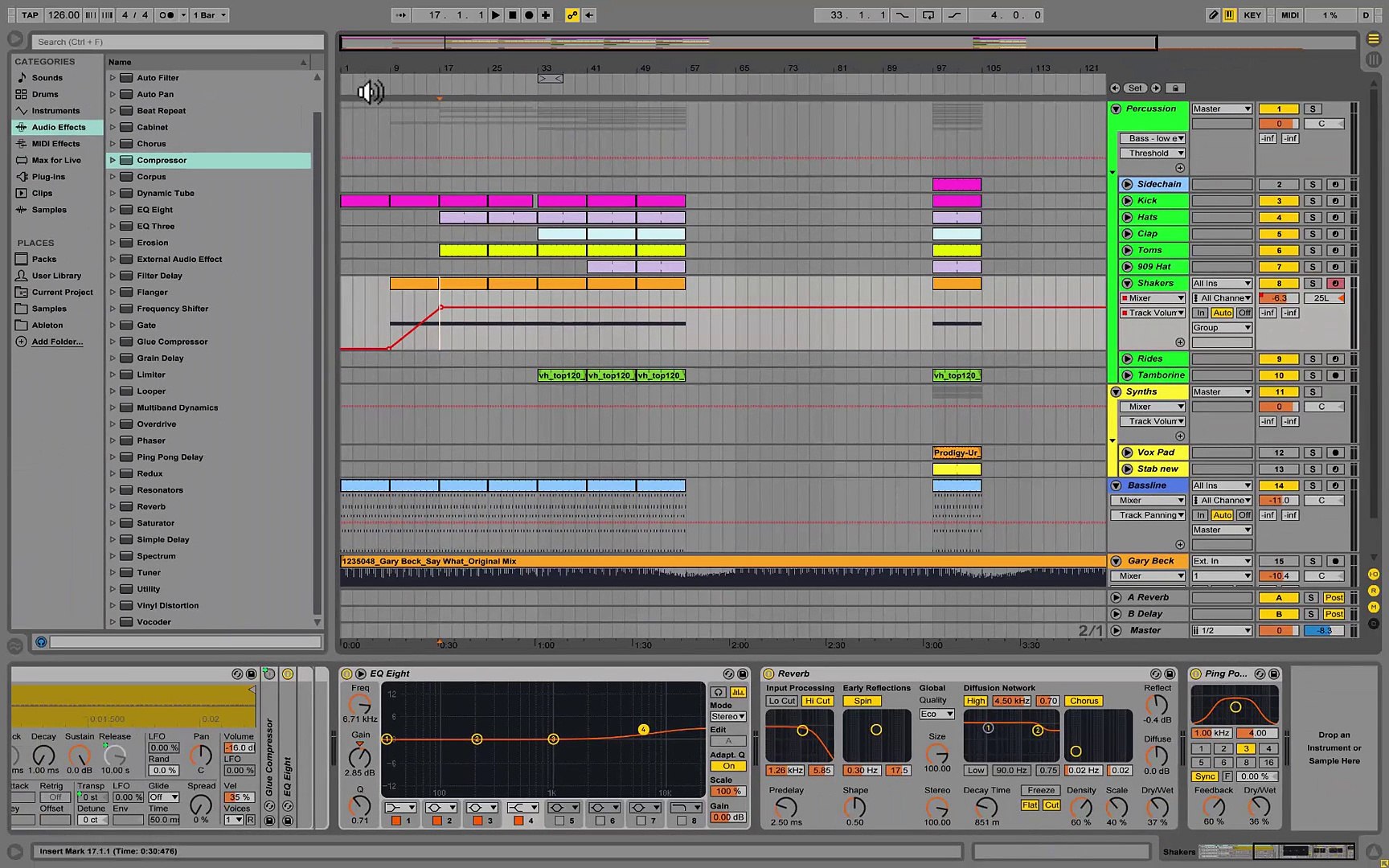Open the 1 Bar quantization dropdown
The image size is (1389, 868).
click(210, 15)
